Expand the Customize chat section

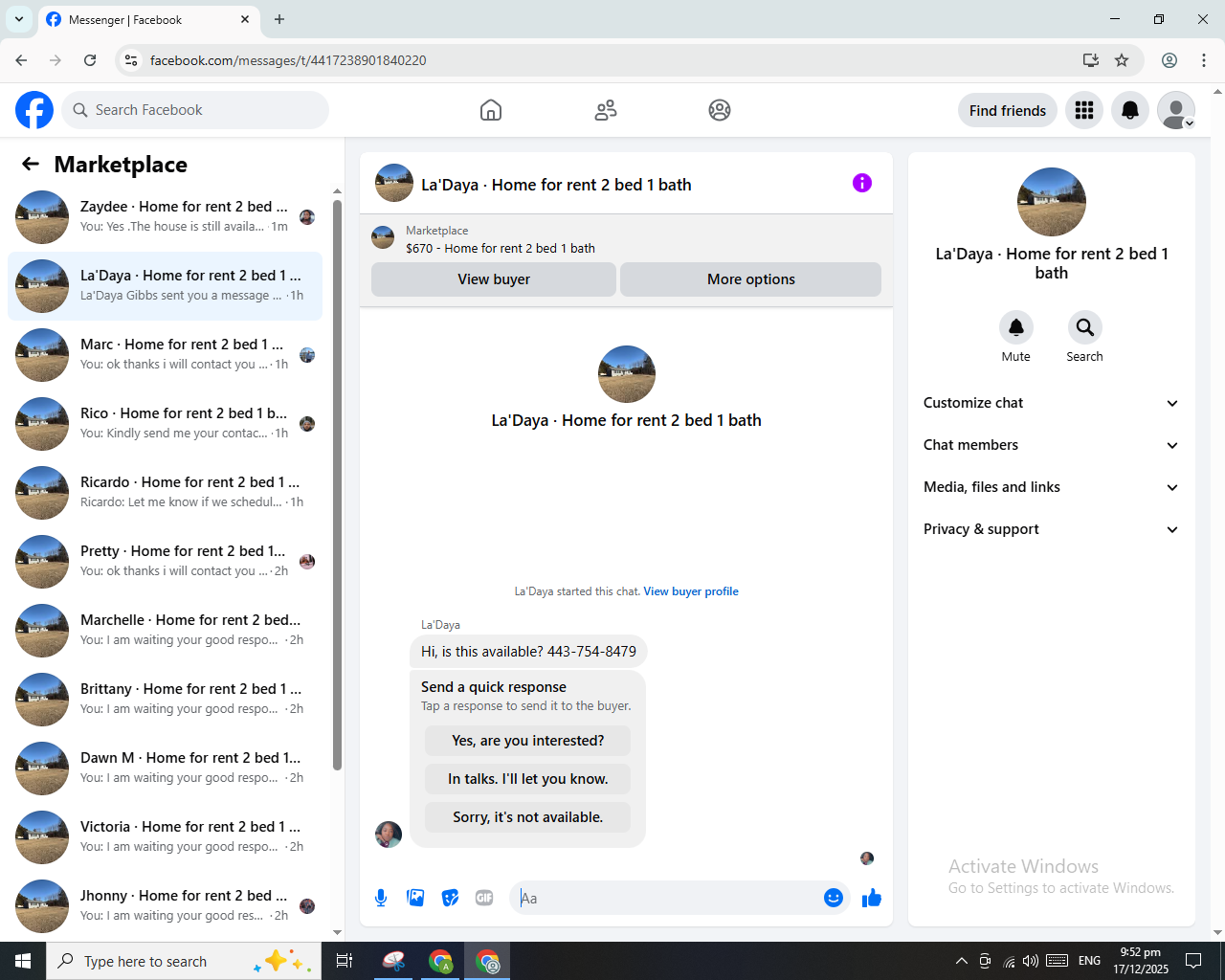[x=1051, y=403]
